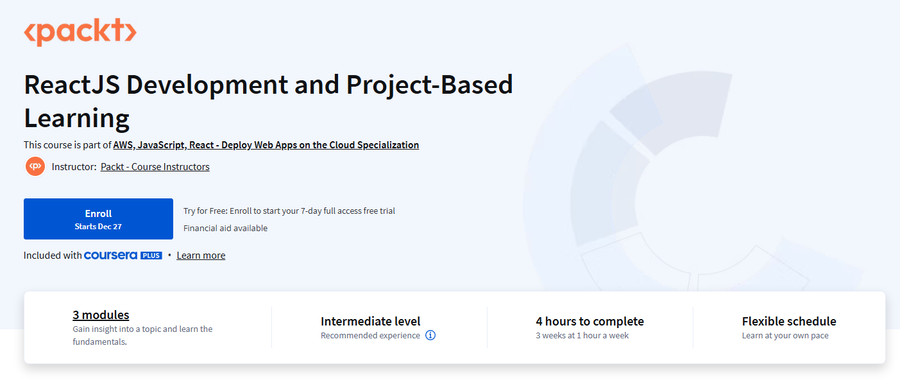Click the 7-day free trial text
The image size is (900, 382).
(289, 211)
